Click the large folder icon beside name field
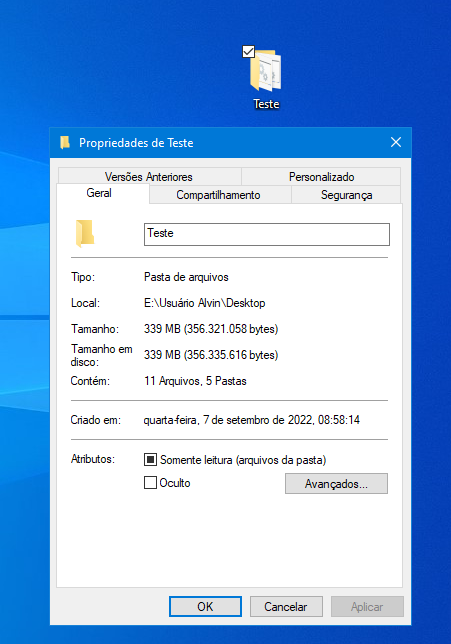The image size is (451, 644). pyautogui.click(x=85, y=234)
